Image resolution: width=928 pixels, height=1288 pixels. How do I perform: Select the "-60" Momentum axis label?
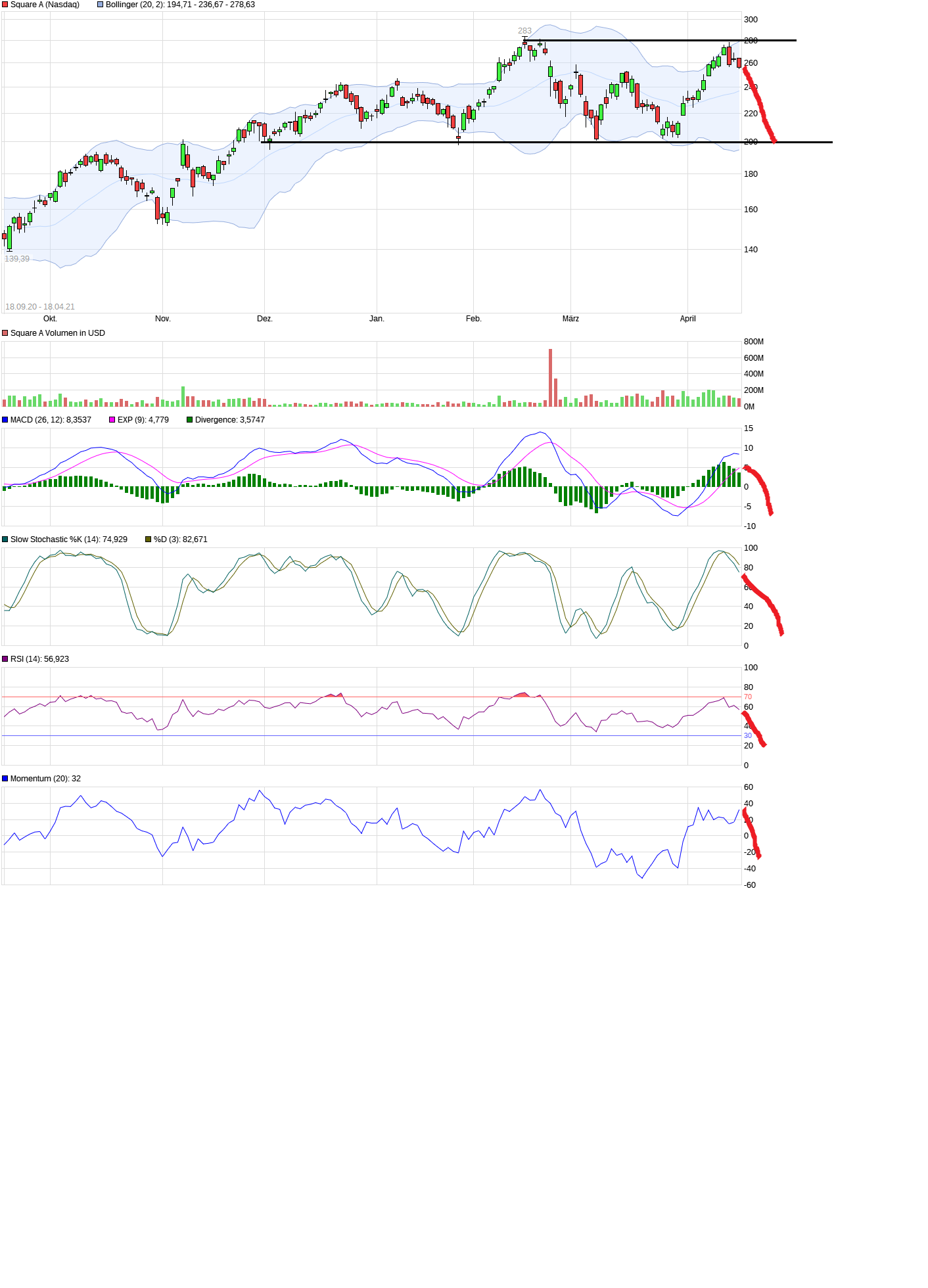point(750,885)
